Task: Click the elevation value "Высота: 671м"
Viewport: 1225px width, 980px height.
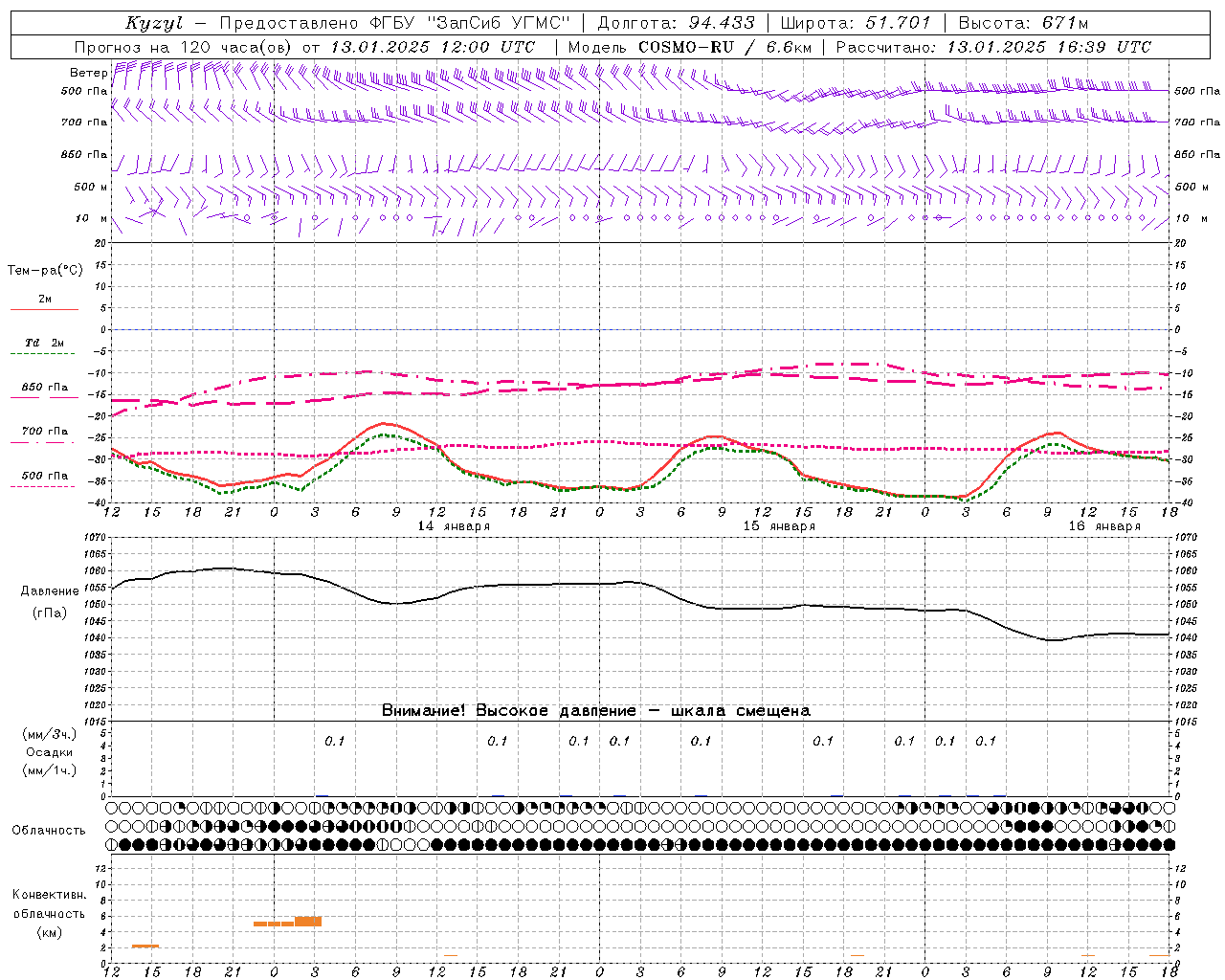Action: (1023, 23)
